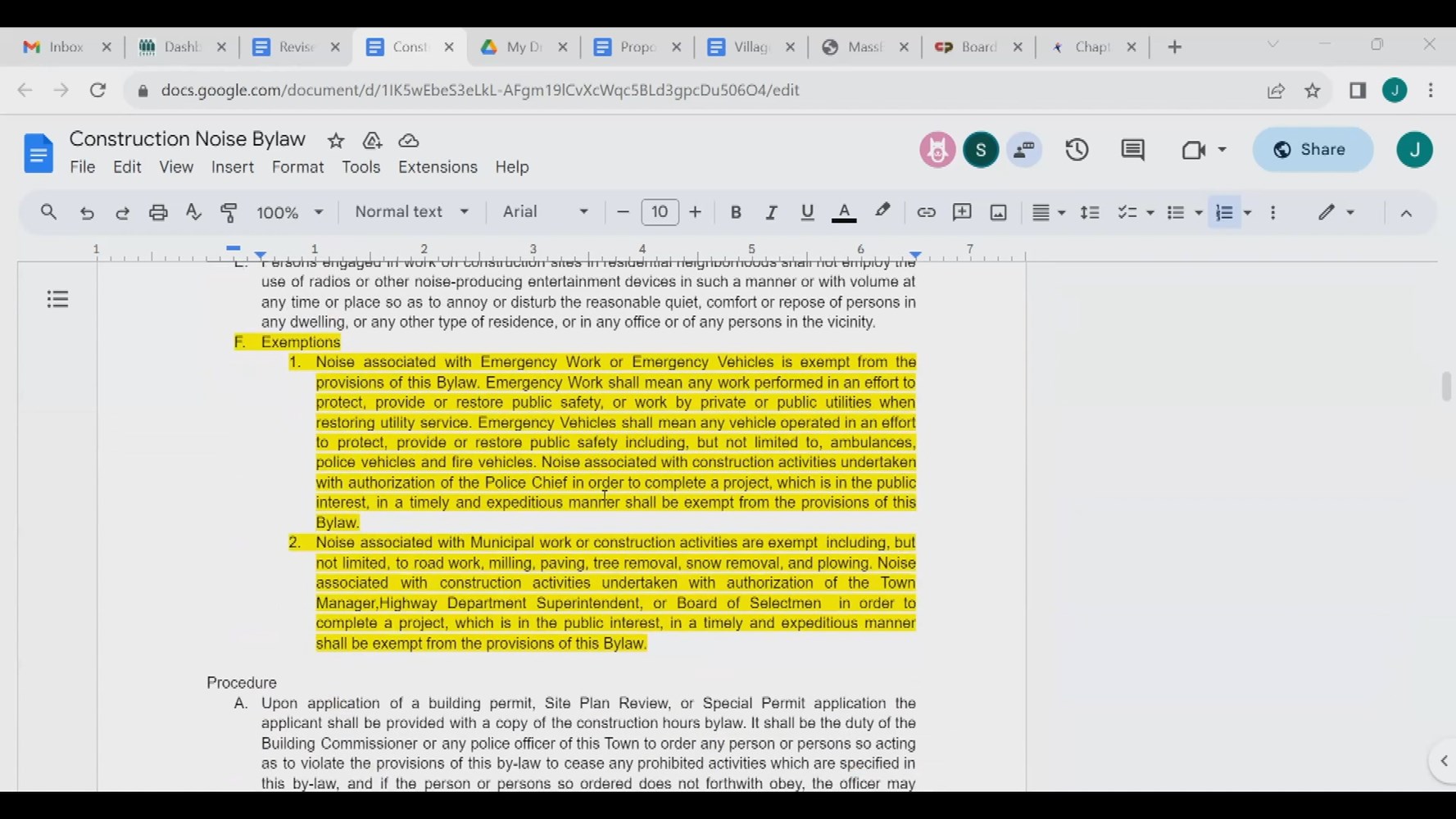Click the Share button
Image resolution: width=1456 pixels, height=819 pixels.
(1312, 150)
